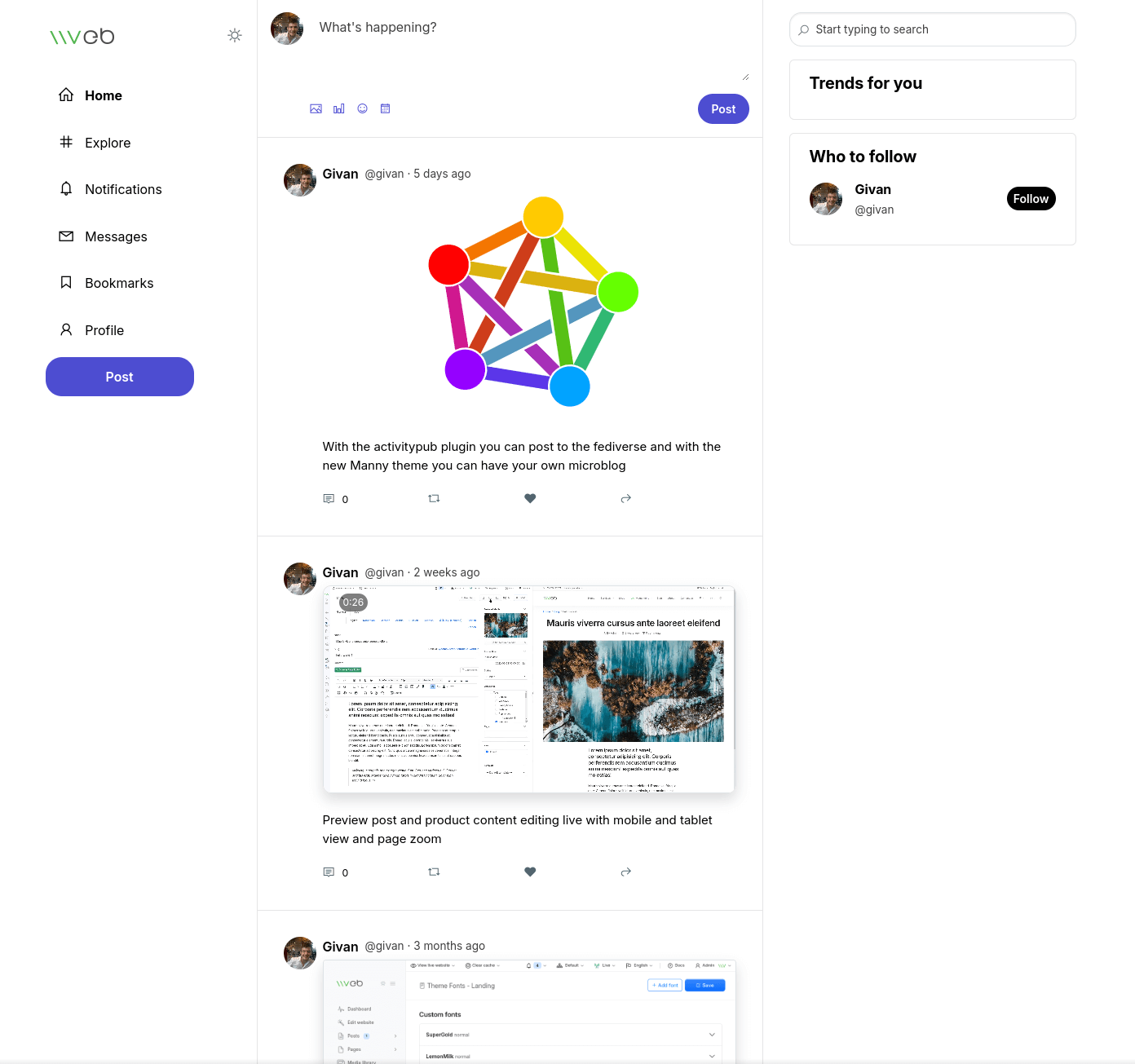Follow Givan in Who to follow
The height and width of the screenshot is (1064, 1135).
pyautogui.click(x=1031, y=199)
